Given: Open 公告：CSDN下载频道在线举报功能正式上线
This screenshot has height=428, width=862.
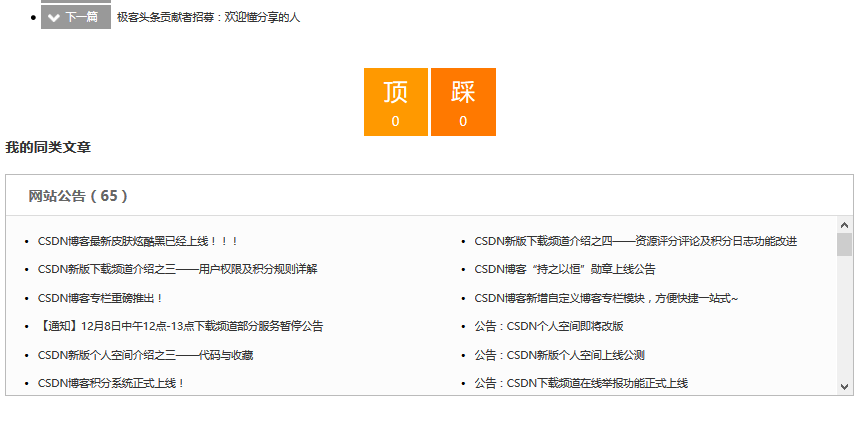Looking at the screenshot, I should [x=581, y=383].
